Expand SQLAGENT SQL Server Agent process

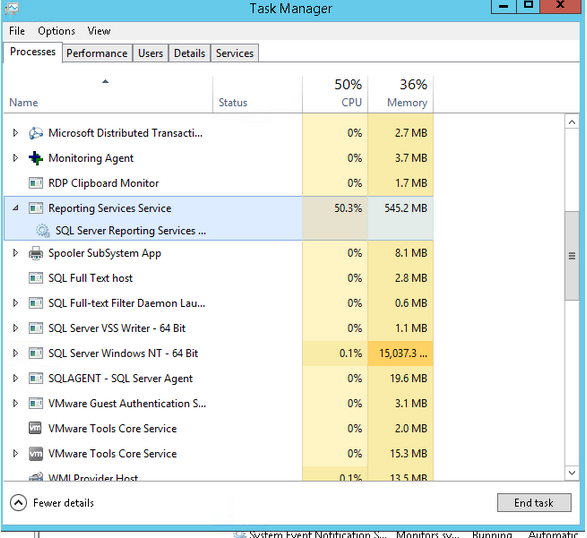coord(15,379)
